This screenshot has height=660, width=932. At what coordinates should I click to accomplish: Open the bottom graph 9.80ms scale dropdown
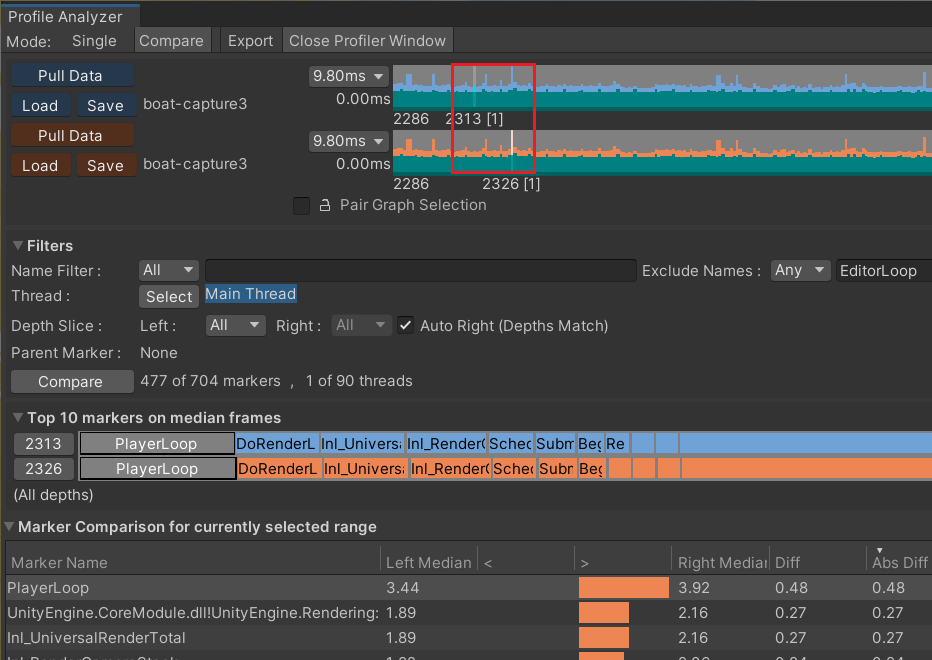[348, 141]
